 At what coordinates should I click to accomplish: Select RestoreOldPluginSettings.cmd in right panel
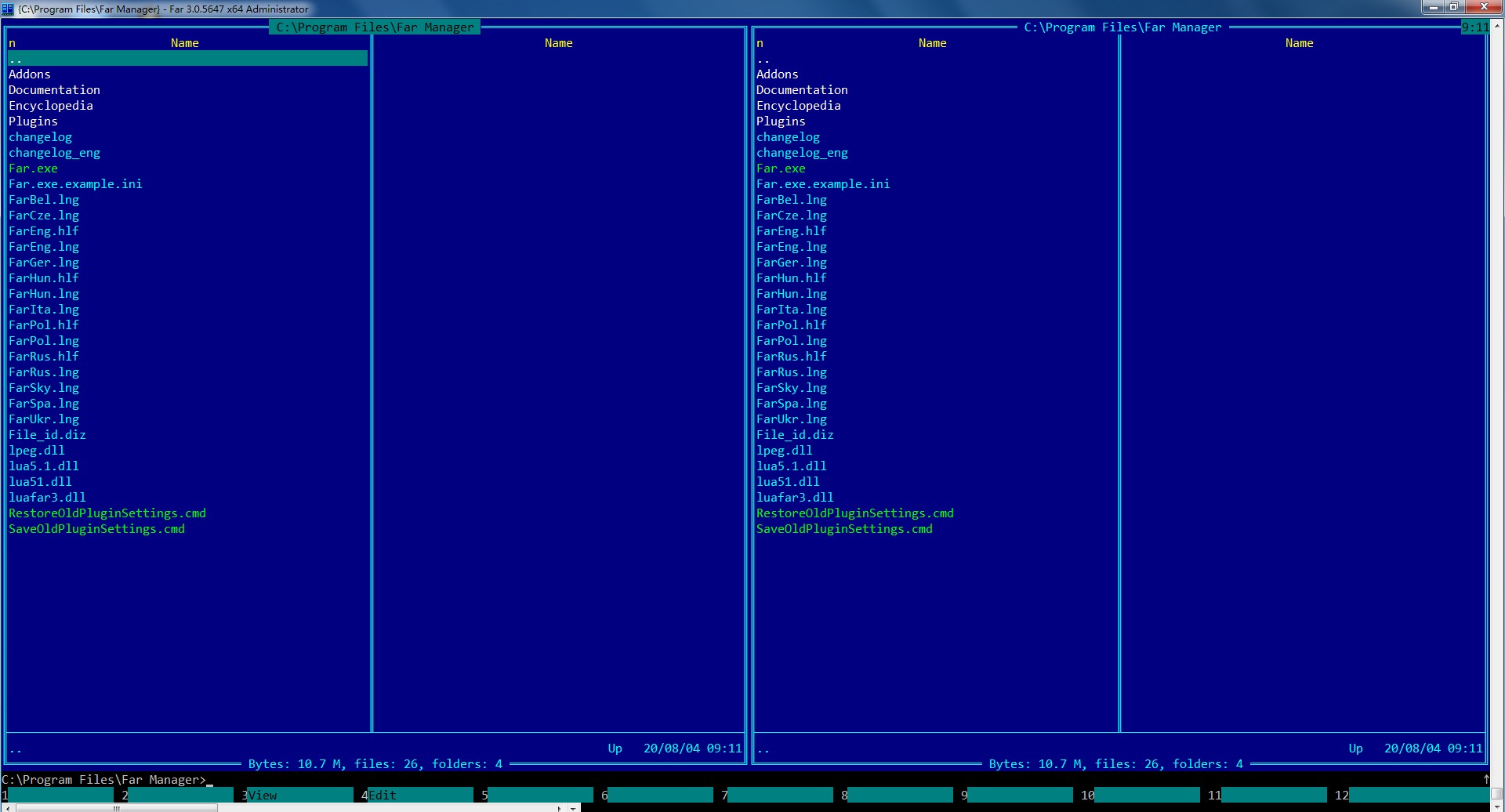coord(854,513)
